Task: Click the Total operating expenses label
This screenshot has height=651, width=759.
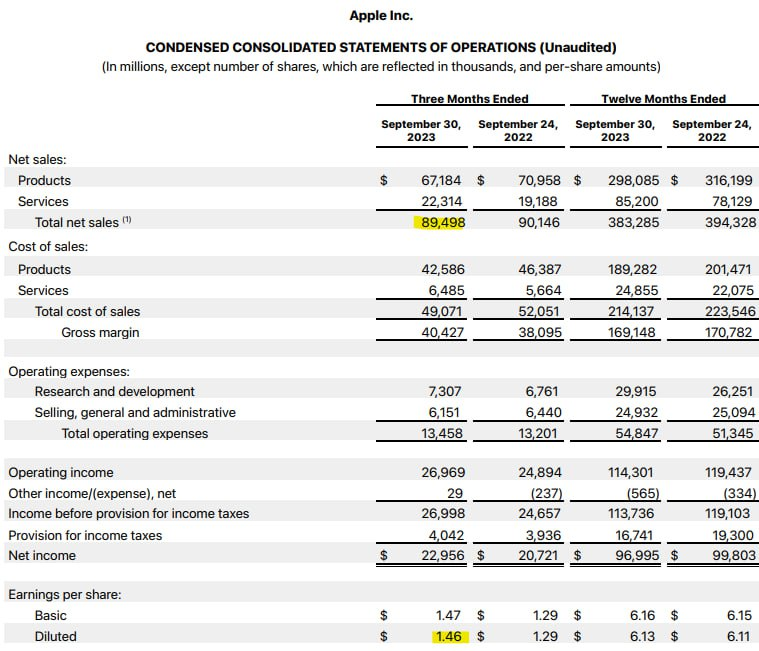Action: tap(135, 434)
